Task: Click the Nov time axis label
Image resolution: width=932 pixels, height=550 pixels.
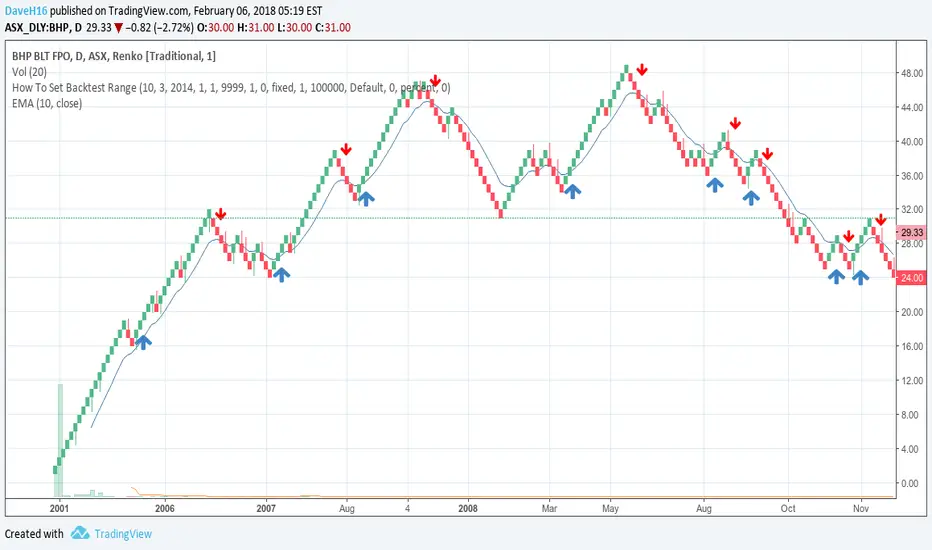Action: 861,508
